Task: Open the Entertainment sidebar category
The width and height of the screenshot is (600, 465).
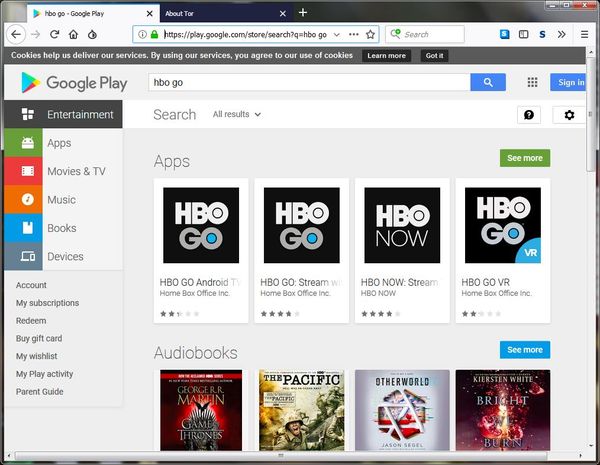Action: click(64, 114)
